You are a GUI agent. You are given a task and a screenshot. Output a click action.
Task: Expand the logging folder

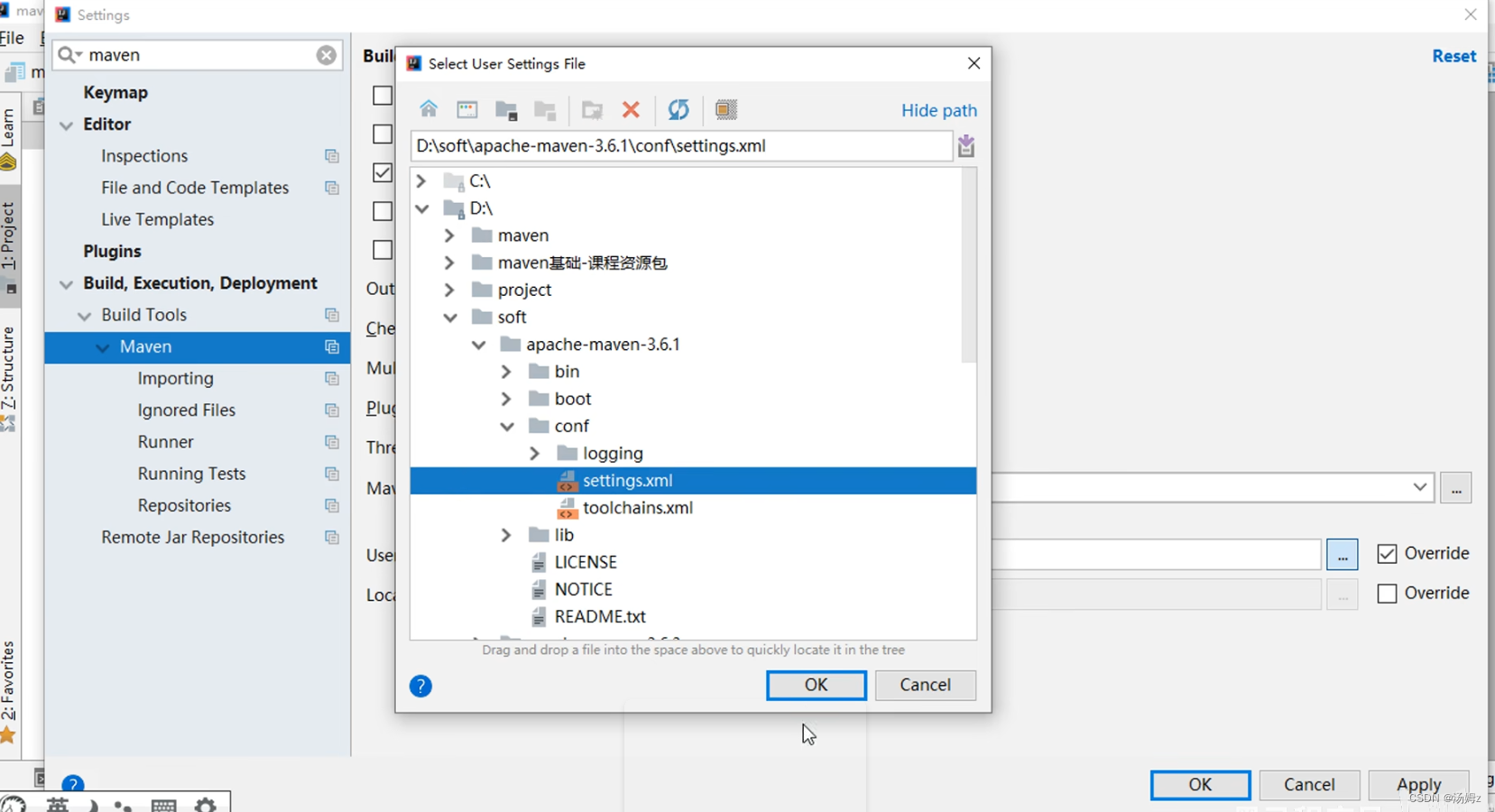[534, 453]
